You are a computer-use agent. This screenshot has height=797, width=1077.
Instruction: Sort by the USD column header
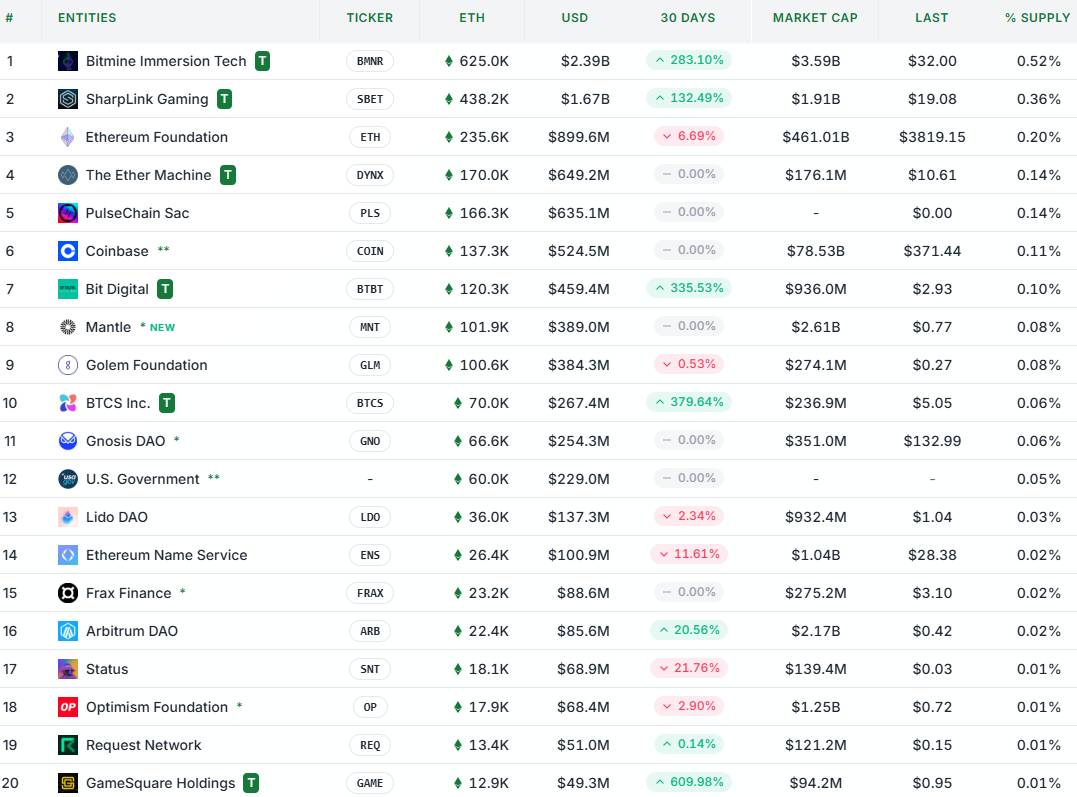coord(575,18)
